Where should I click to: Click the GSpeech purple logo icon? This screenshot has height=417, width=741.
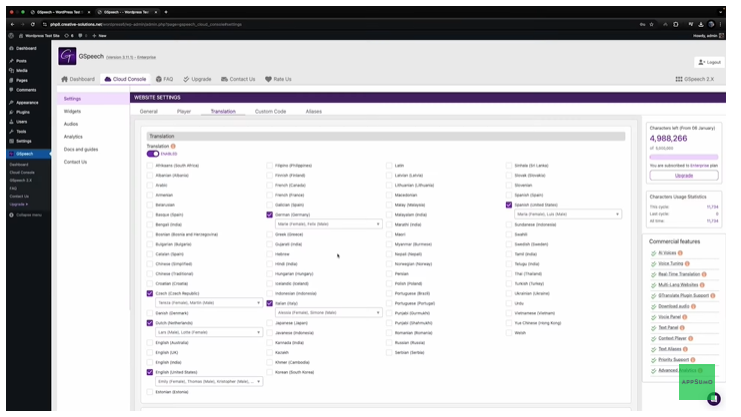[67, 57]
